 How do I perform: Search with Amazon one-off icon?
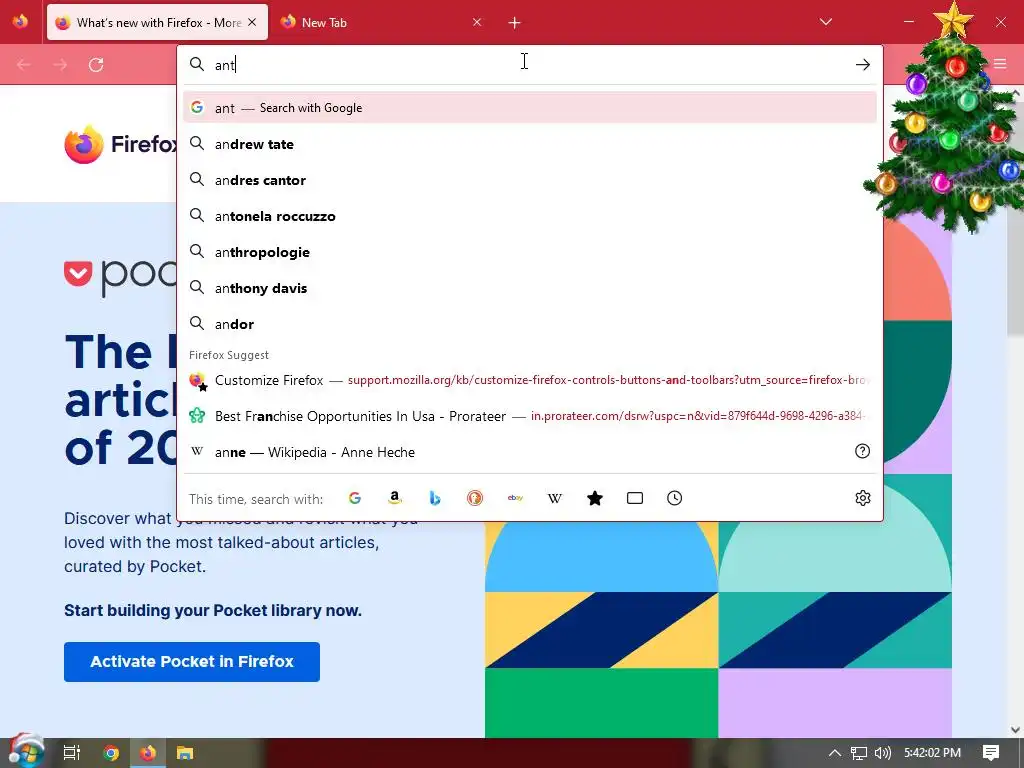(x=394, y=498)
